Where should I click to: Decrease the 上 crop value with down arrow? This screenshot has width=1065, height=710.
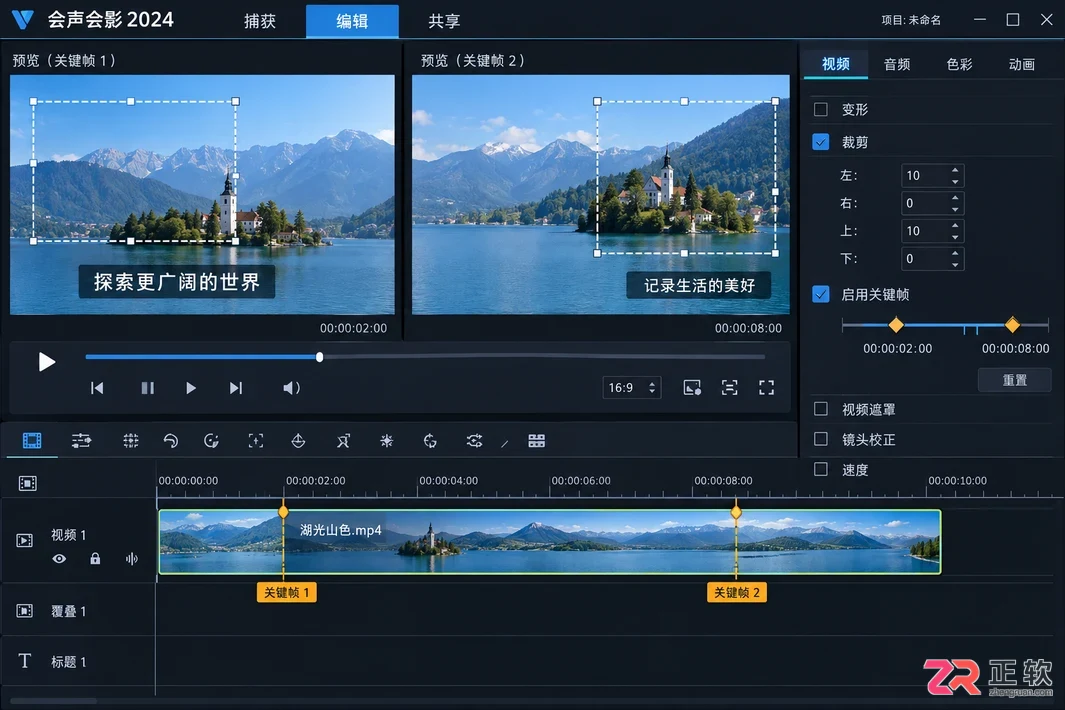[x=955, y=237]
